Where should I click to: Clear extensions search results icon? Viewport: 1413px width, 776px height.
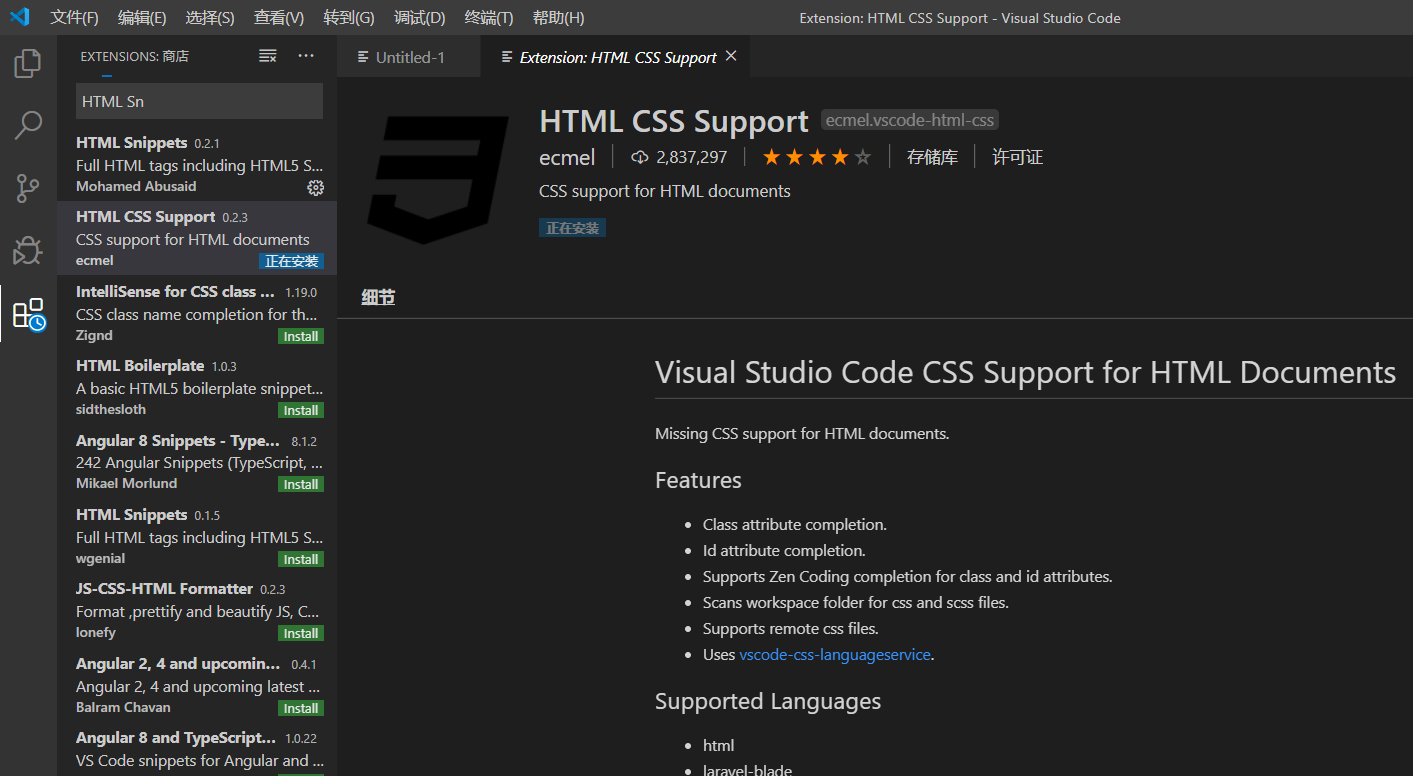pyautogui.click(x=267, y=56)
